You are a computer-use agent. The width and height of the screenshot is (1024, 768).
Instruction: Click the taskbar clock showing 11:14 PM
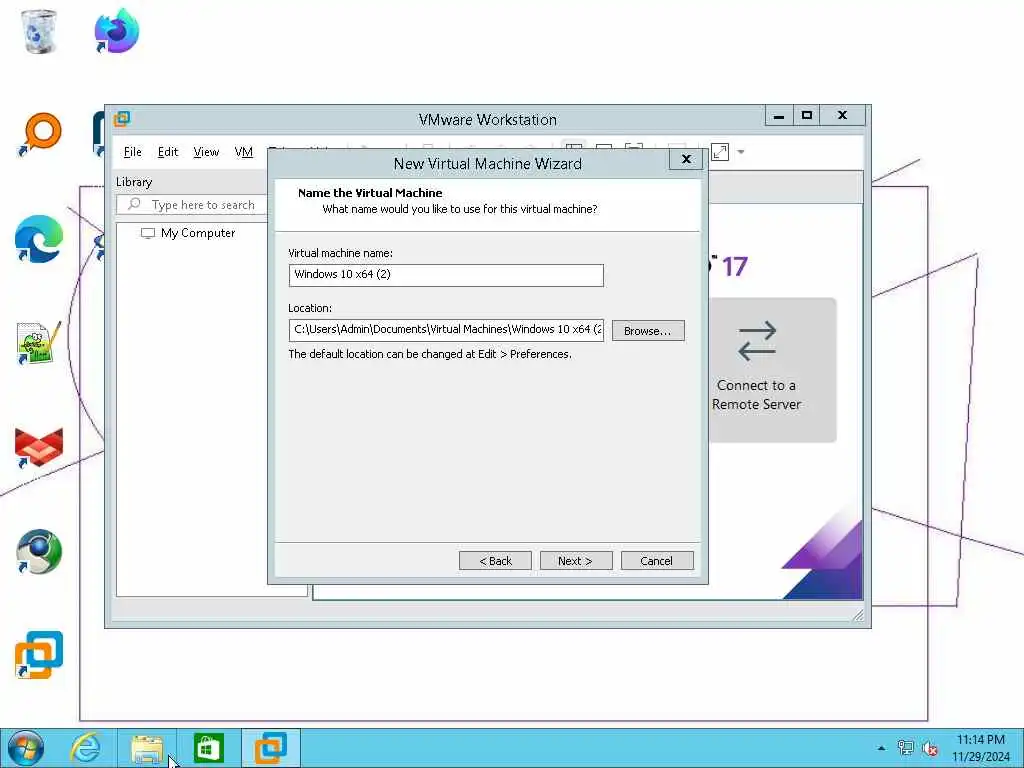pyautogui.click(x=980, y=739)
